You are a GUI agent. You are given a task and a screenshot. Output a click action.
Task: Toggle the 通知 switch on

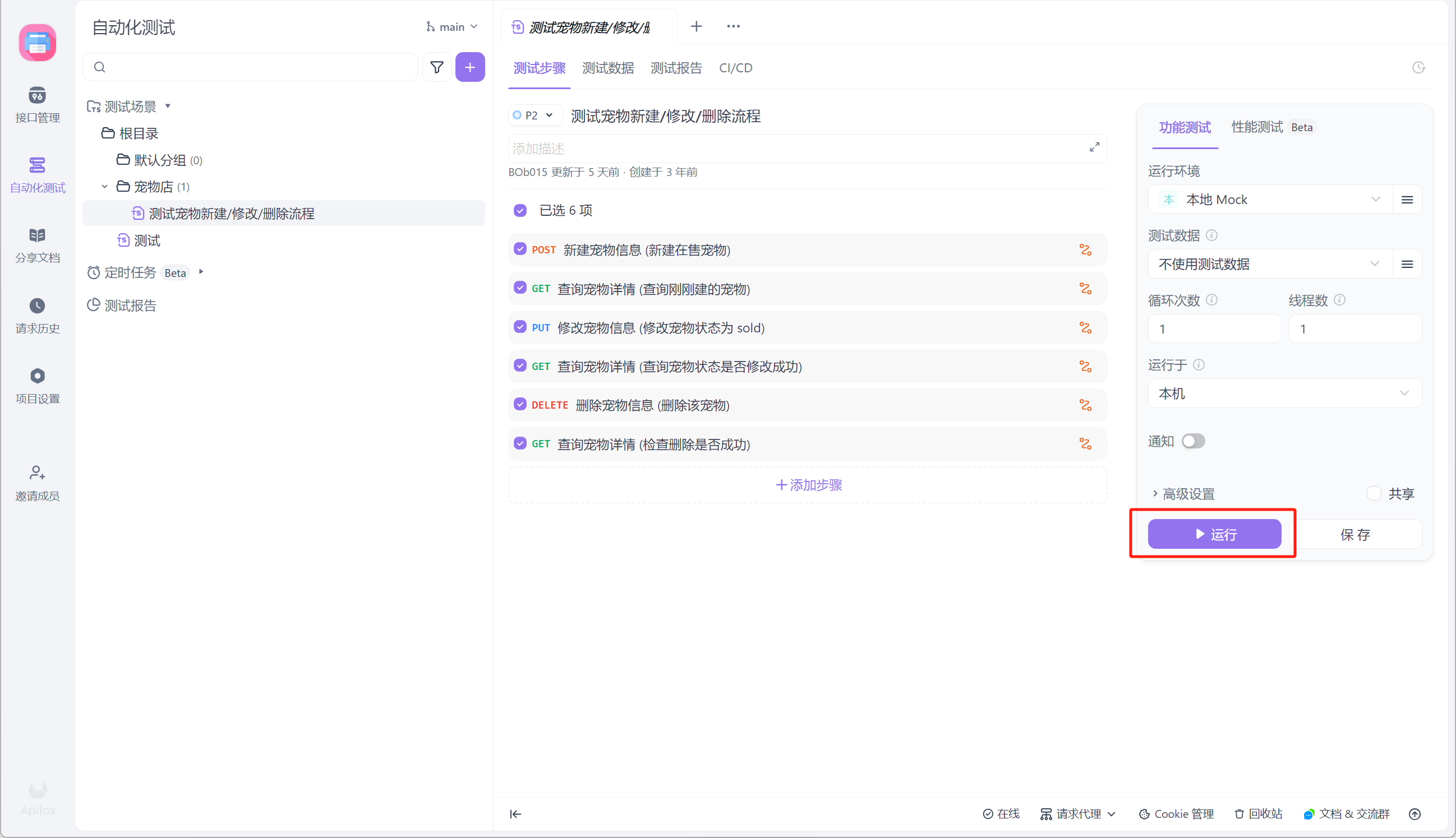pos(1193,441)
